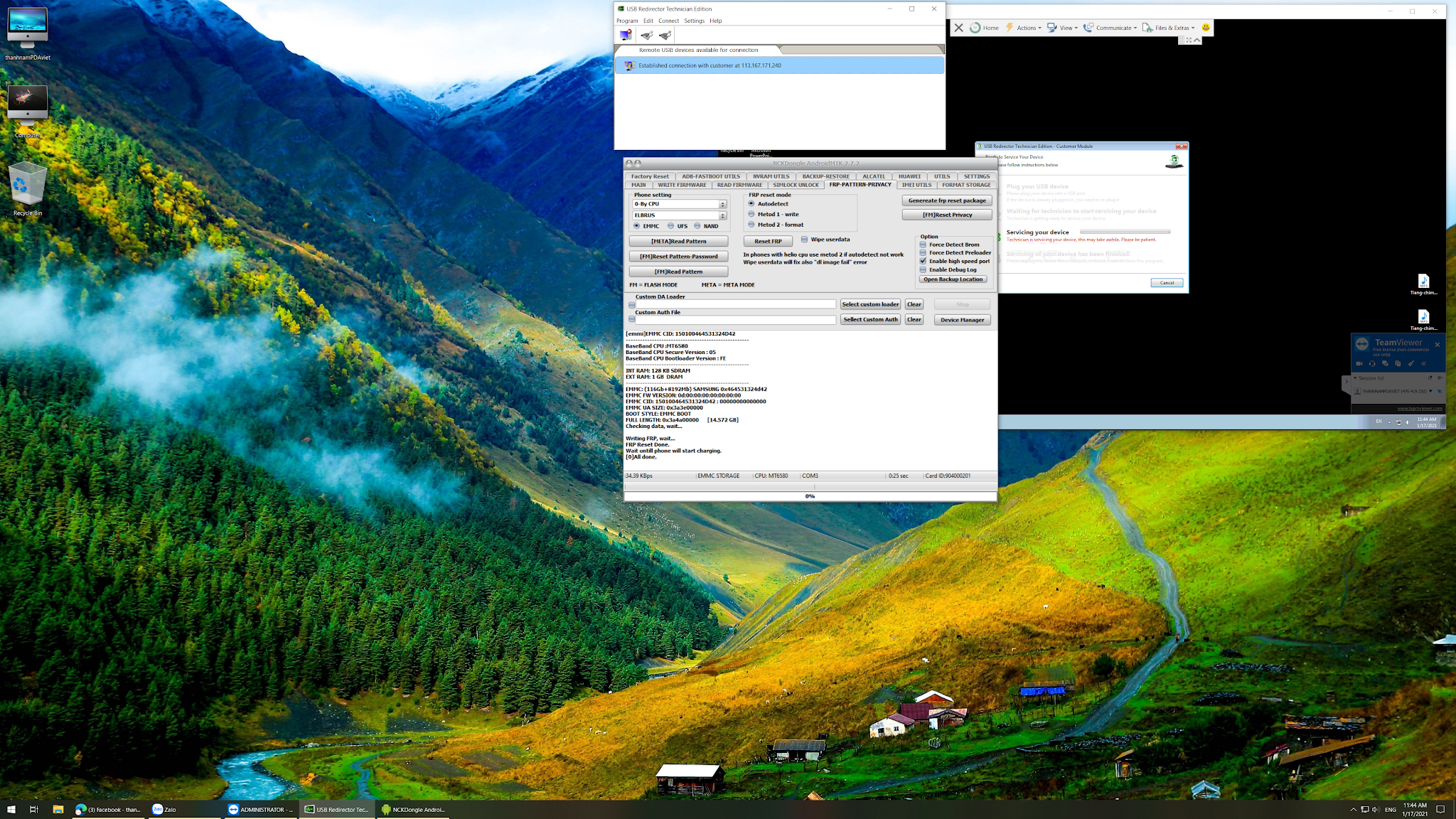
Task: Click second Tieng-chim MP3 file on remote desktop
Action: tap(1423, 320)
